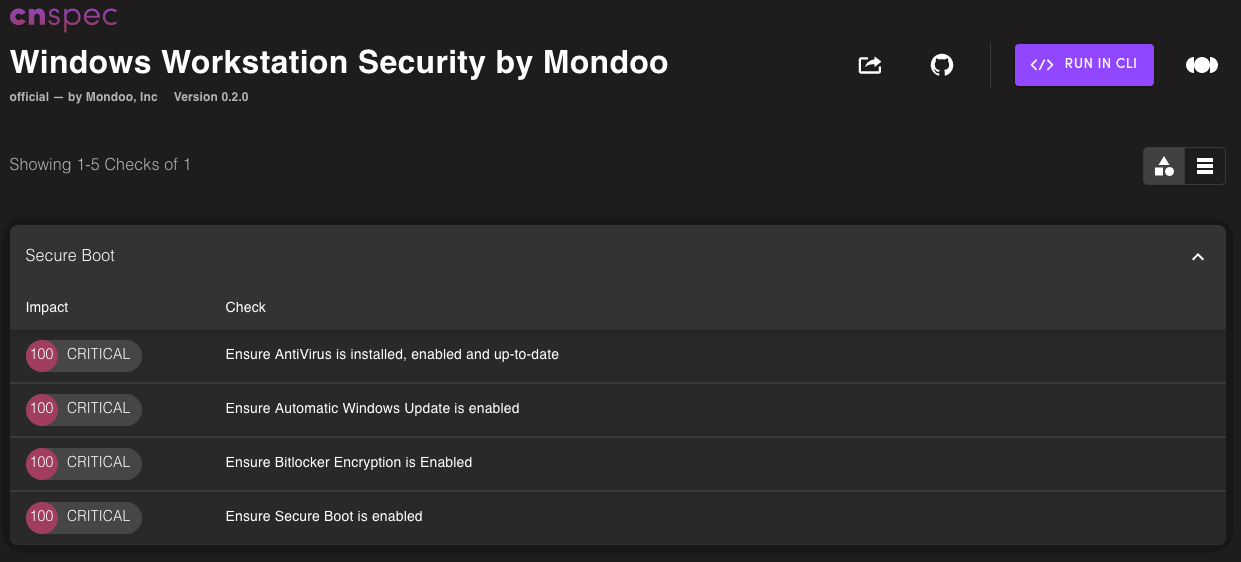Click the Check column header
This screenshot has width=1241, height=562.
coord(245,307)
